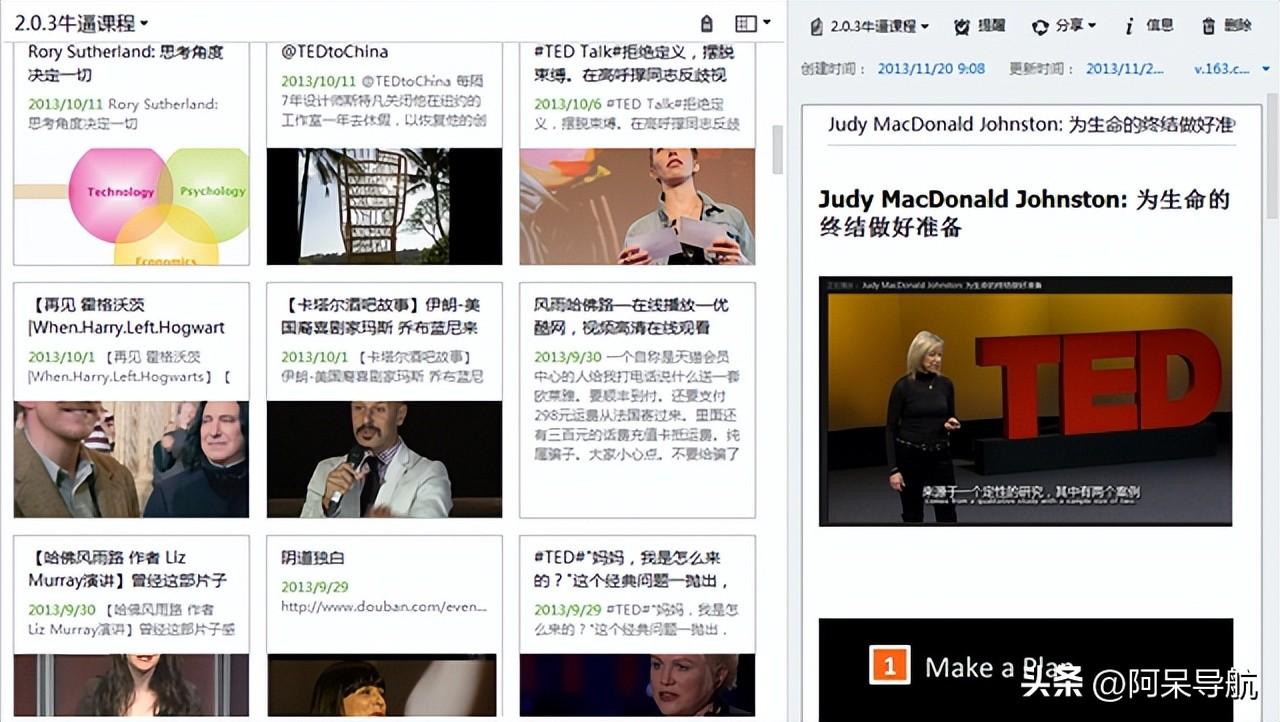This screenshot has height=722, width=1280.
Task: Click the note list vertical scrollbar thumb
Action: click(778, 150)
